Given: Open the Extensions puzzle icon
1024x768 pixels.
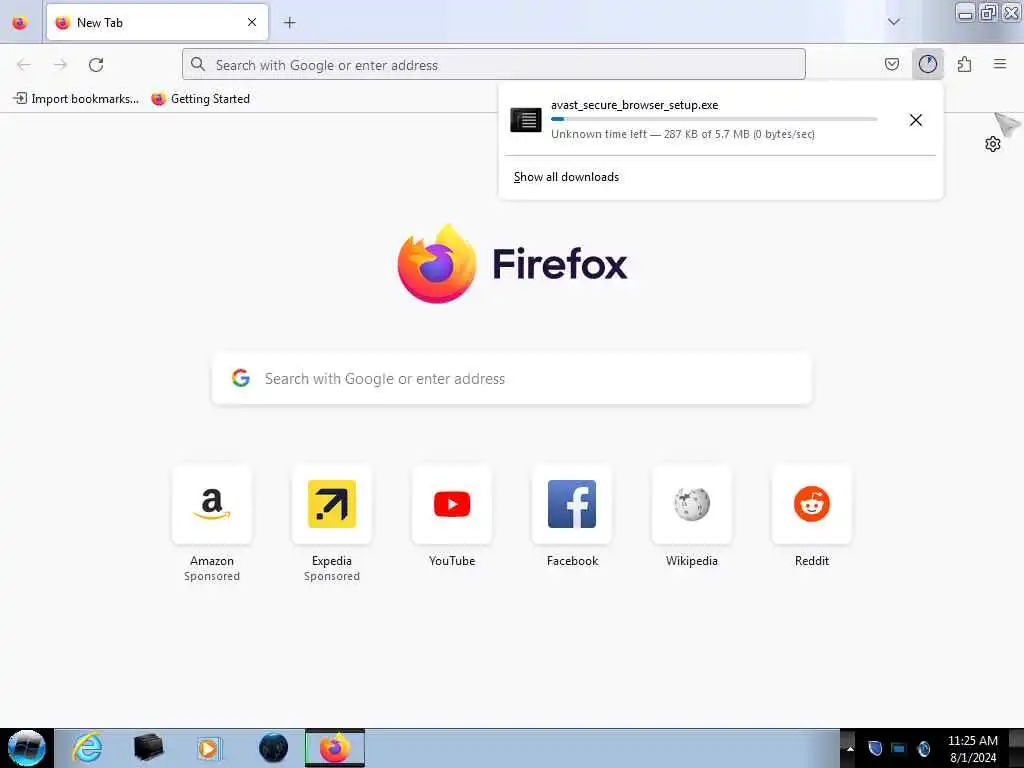Looking at the screenshot, I should pos(964,64).
